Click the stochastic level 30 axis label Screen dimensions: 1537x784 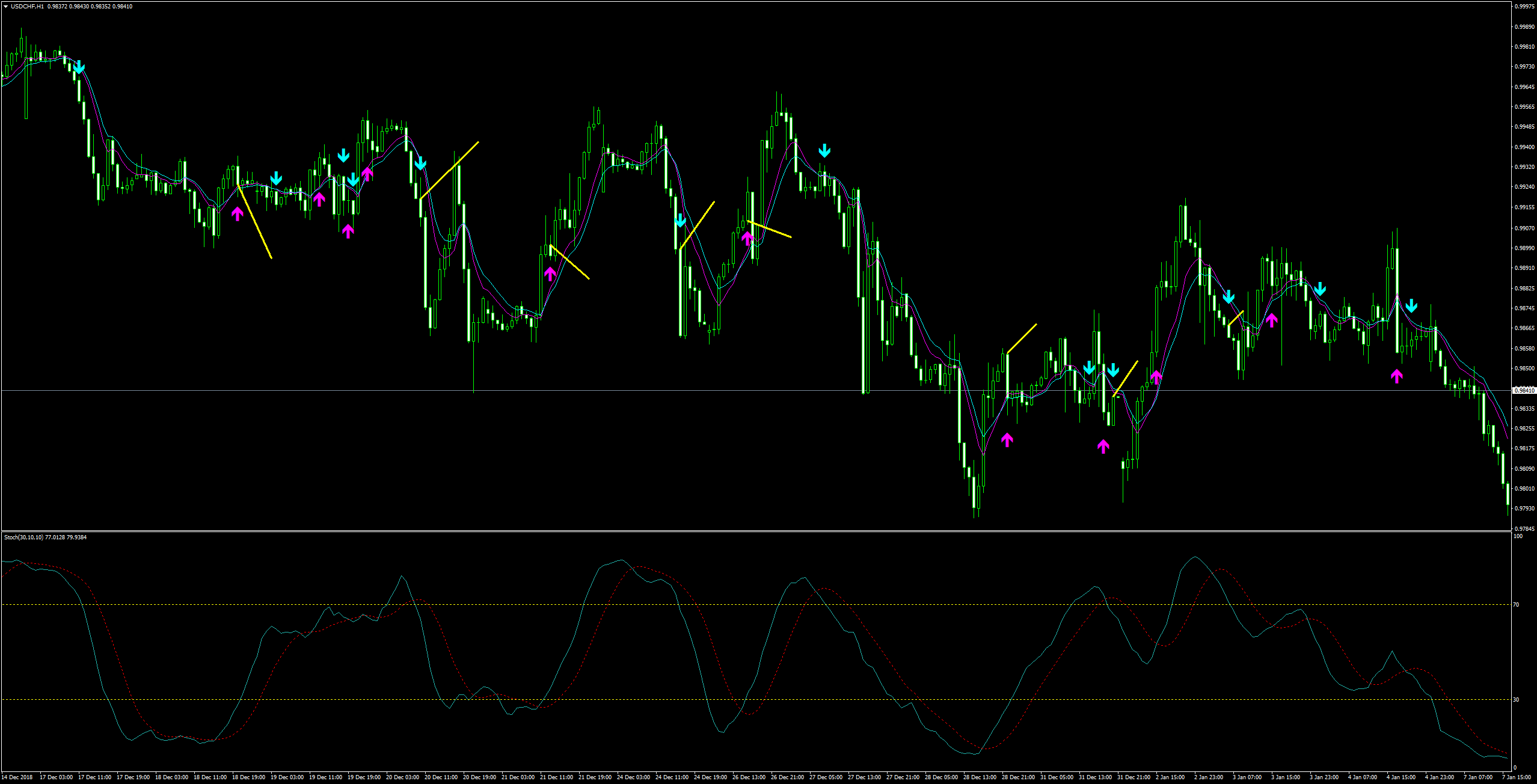pyautogui.click(x=1517, y=699)
